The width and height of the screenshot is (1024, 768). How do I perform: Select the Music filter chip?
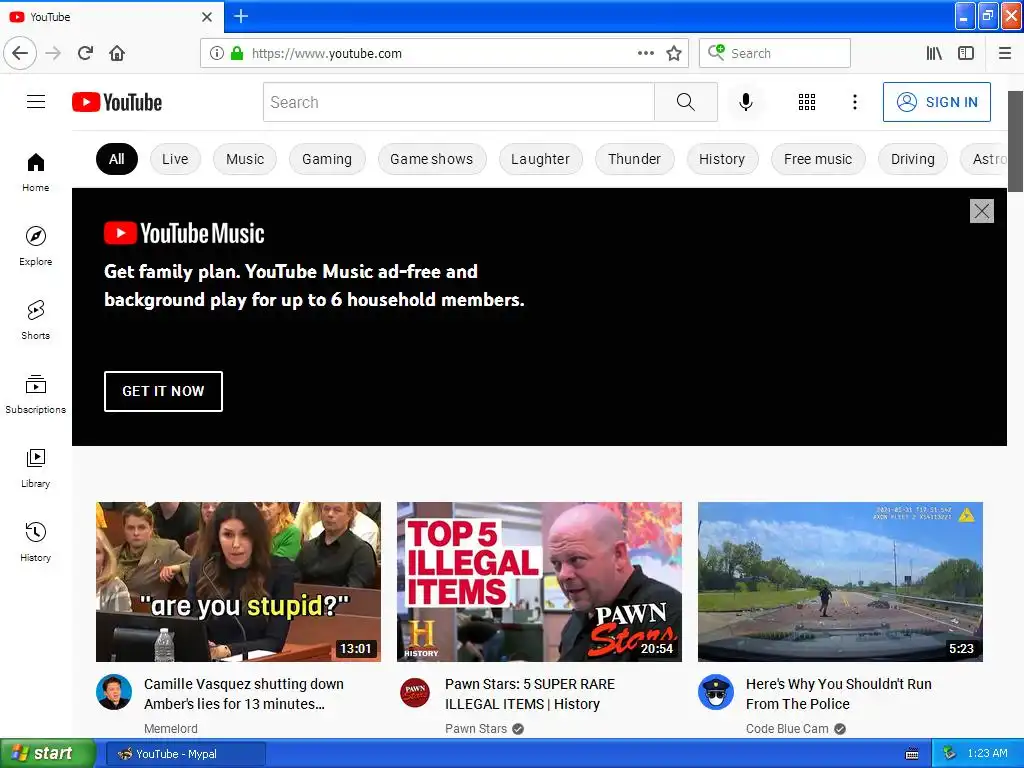coord(245,159)
